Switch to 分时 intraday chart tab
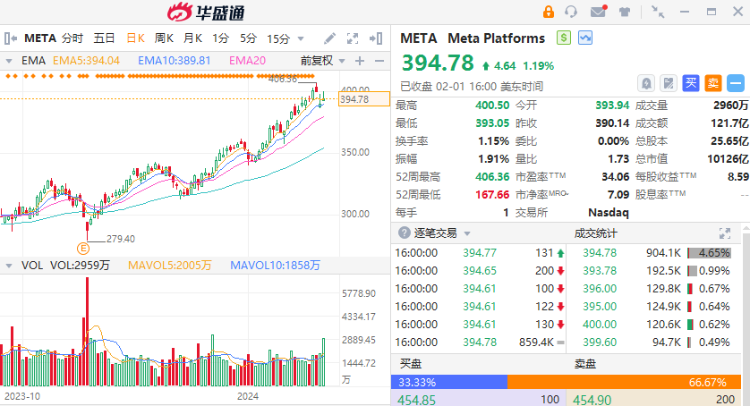 click(72, 38)
